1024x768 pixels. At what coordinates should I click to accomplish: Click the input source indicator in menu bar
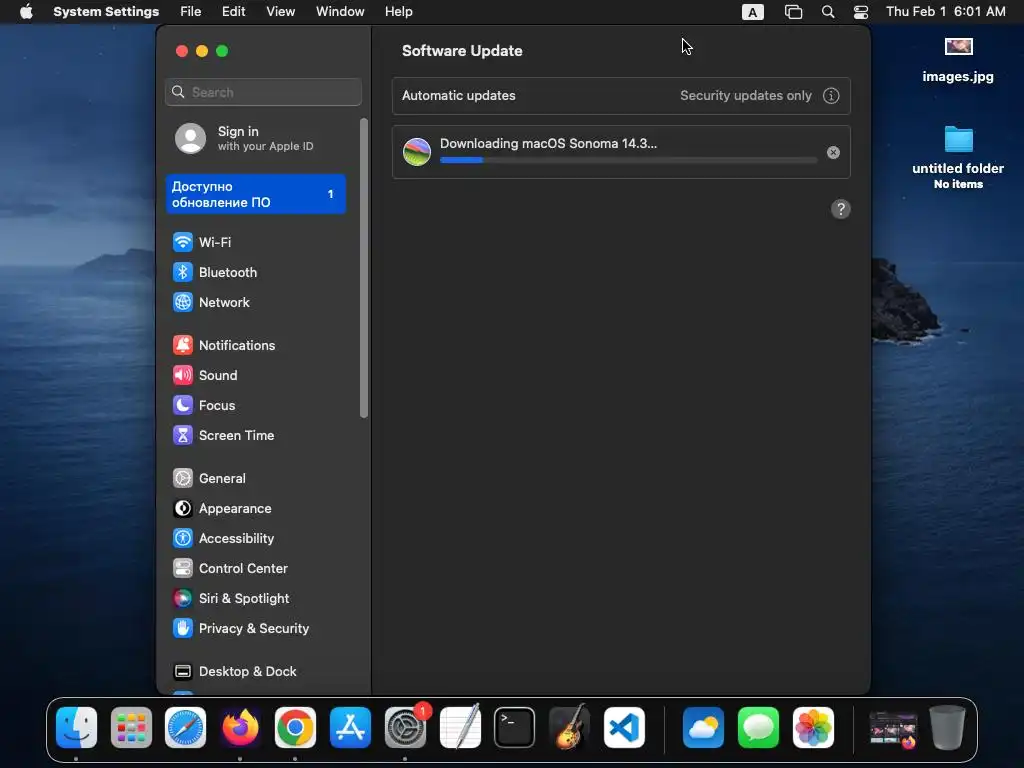click(x=752, y=12)
